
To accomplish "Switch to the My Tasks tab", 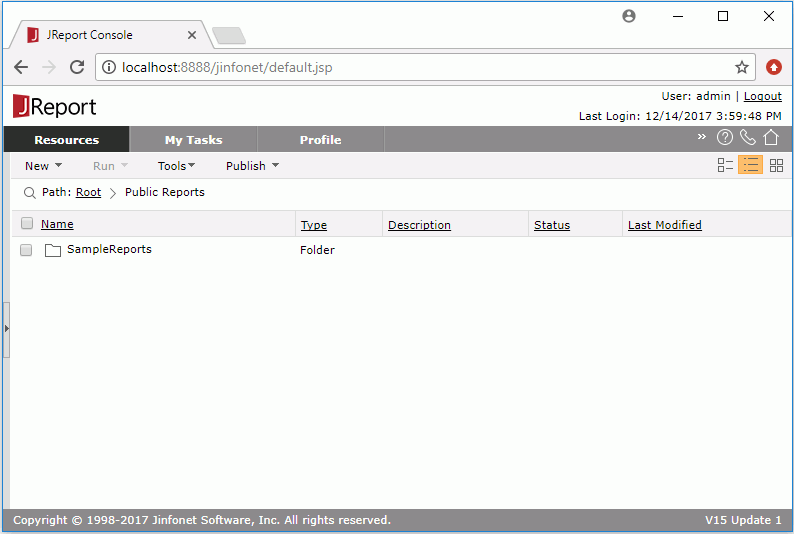I will coord(193,140).
